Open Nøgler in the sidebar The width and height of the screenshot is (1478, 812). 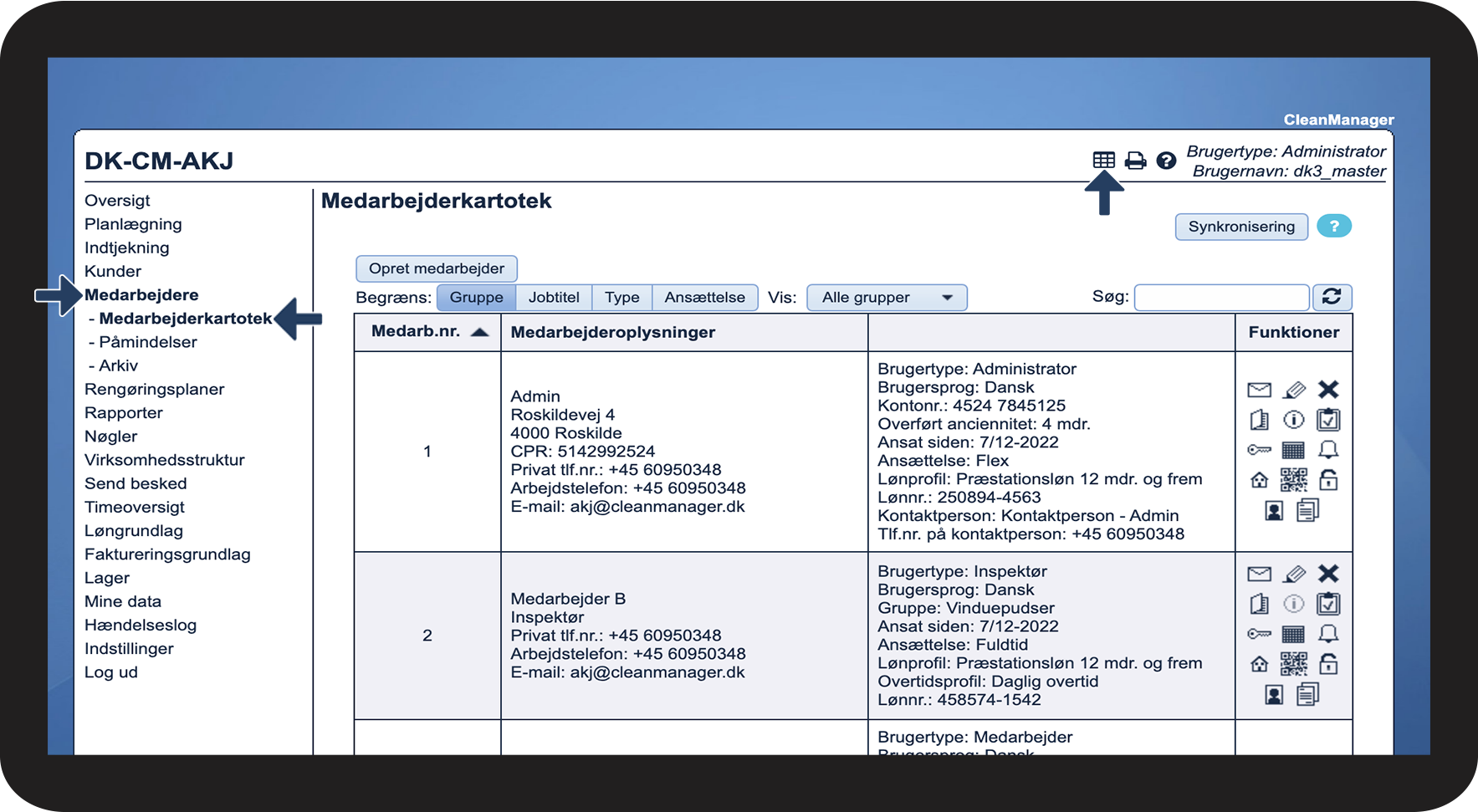(x=111, y=436)
